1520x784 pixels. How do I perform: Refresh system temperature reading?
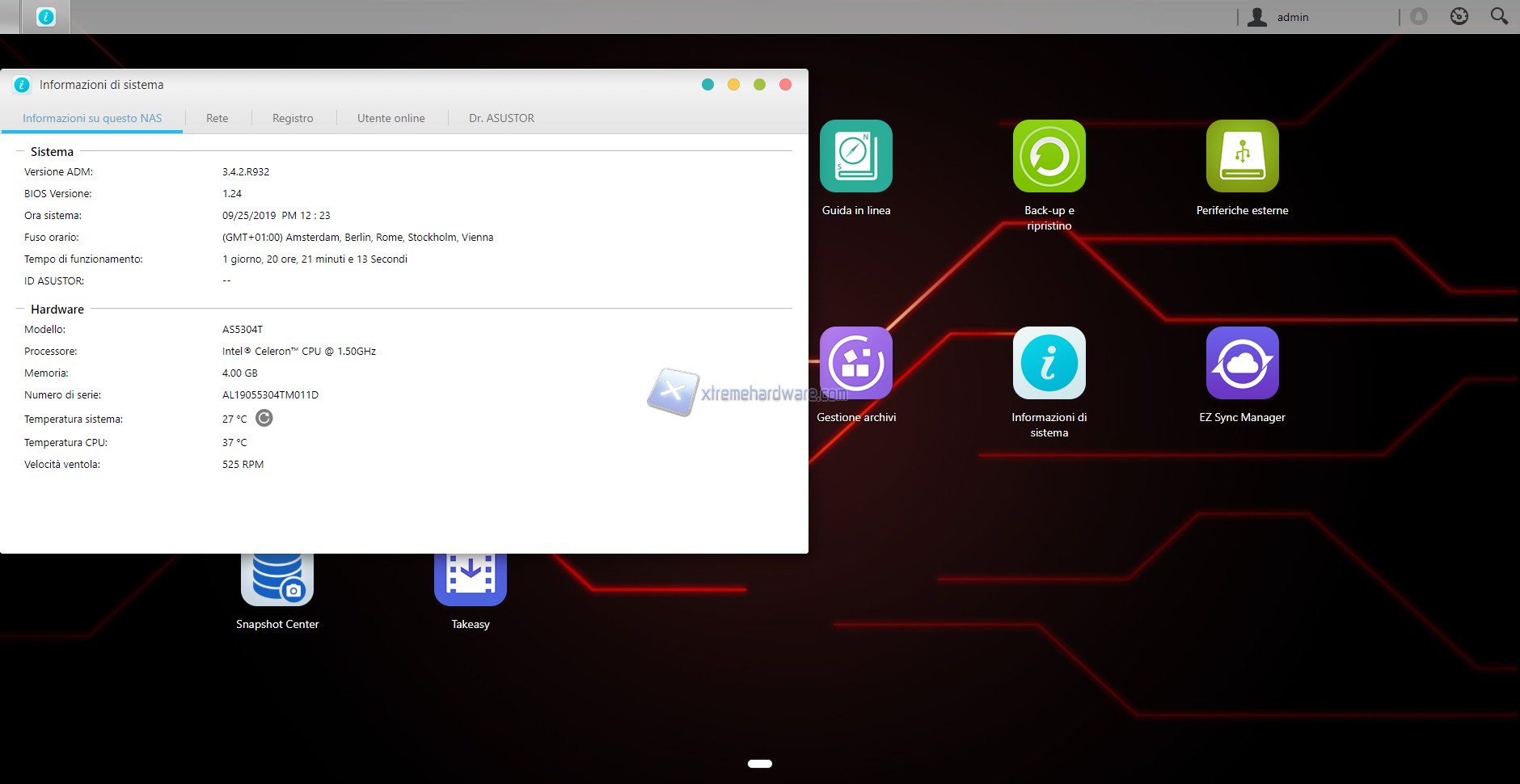pos(264,418)
